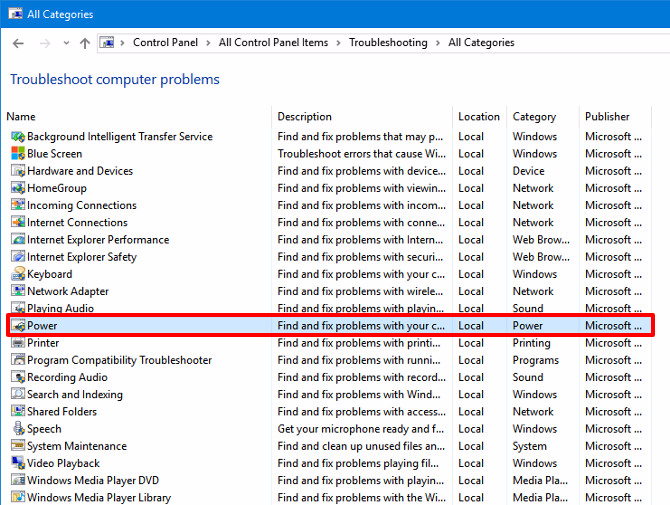Click the Blue Screen troubleshooter icon

click(18, 154)
